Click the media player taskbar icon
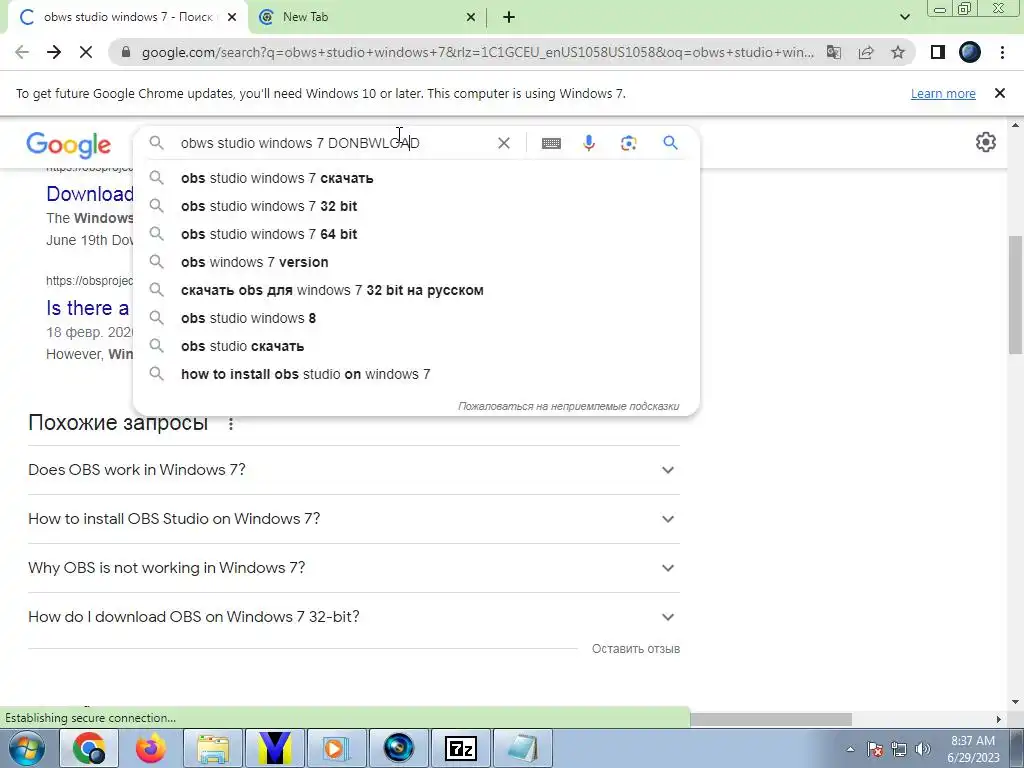Image resolution: width=1024 pixels, height=768 pixels. tap(336, 748)
